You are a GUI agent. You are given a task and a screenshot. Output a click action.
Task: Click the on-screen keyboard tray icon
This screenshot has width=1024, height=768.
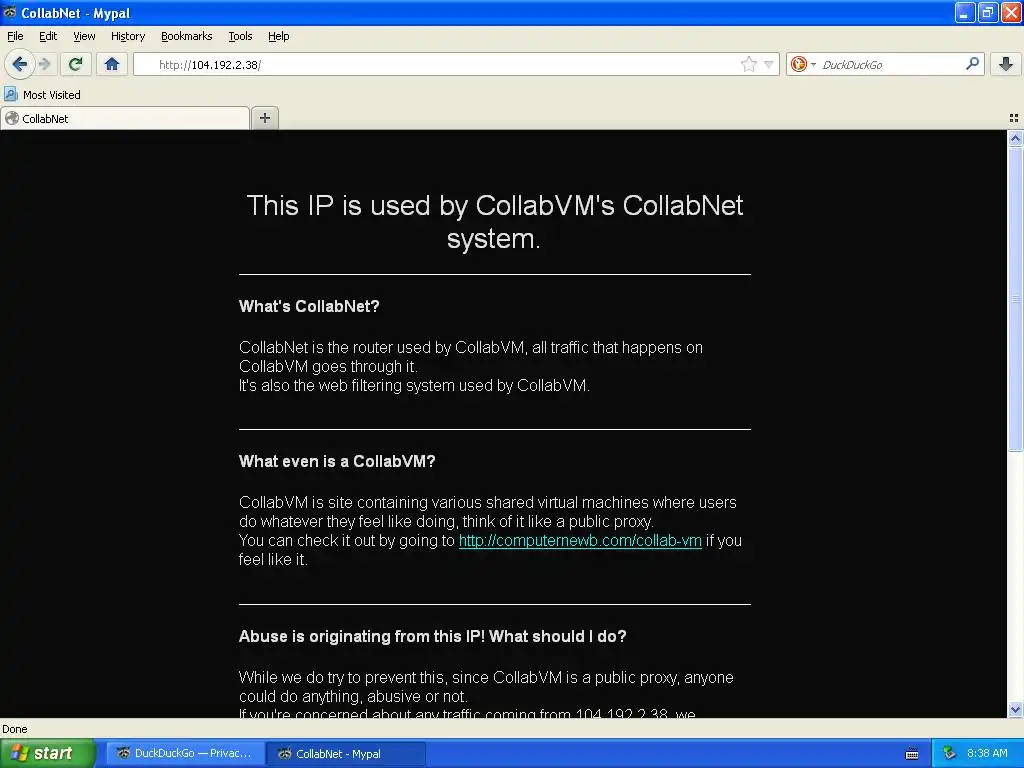point(912,754)
